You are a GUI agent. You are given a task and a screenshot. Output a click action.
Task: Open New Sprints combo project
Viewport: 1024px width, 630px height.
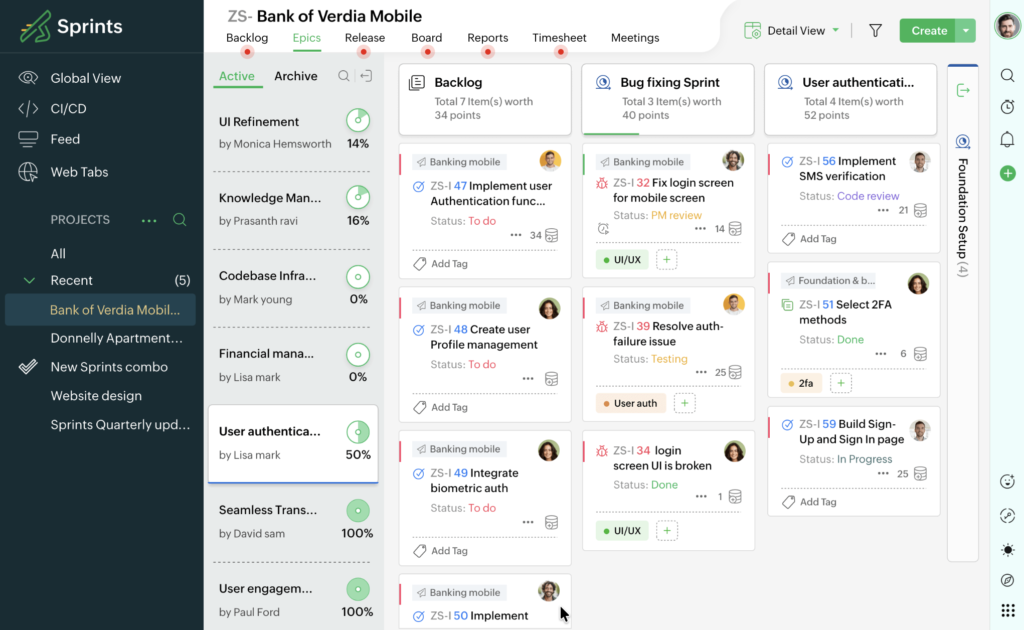pyautogui.click(x=109, y=367)
